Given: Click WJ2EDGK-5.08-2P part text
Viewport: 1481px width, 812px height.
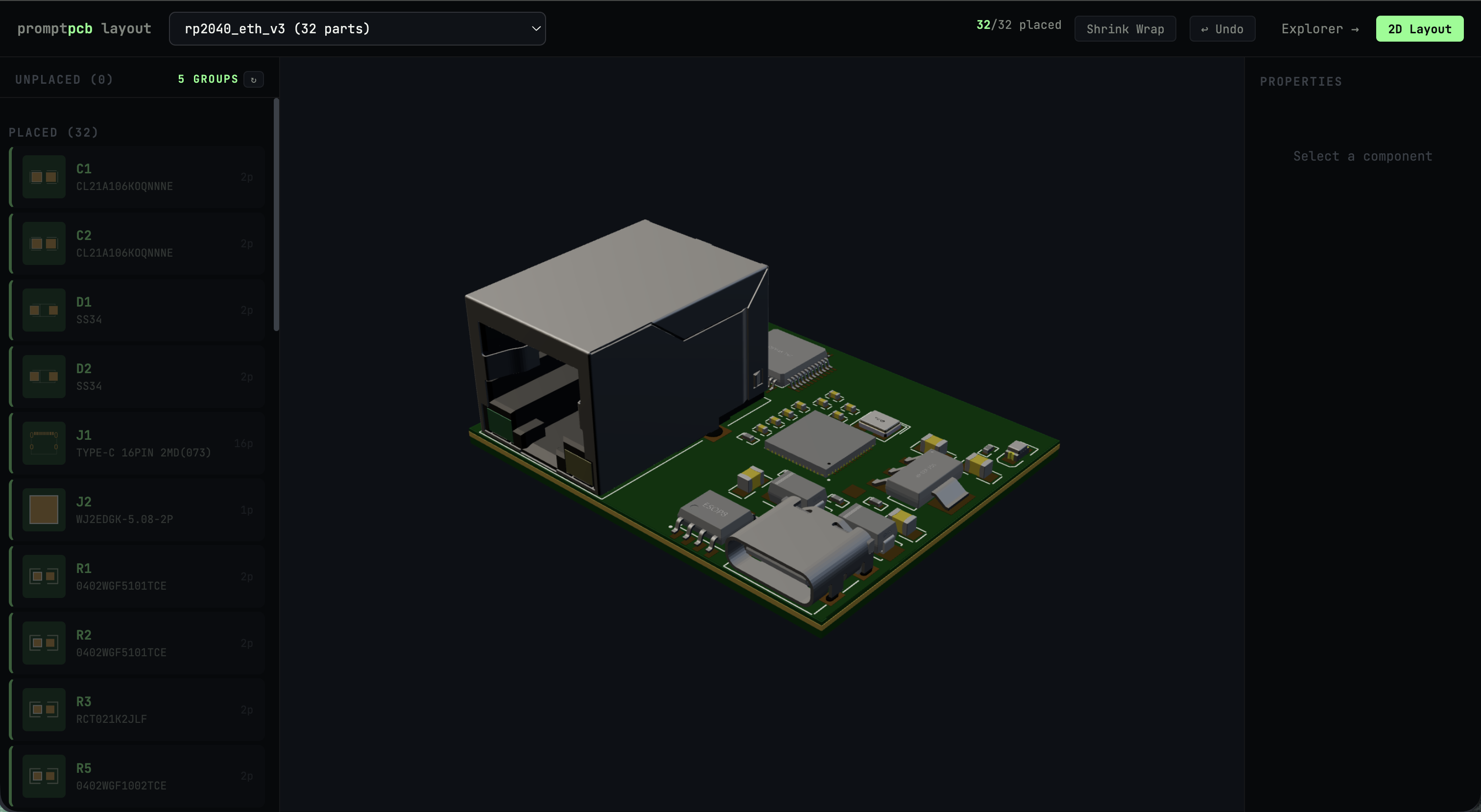Looking at the screenshot, I should 125,519.
